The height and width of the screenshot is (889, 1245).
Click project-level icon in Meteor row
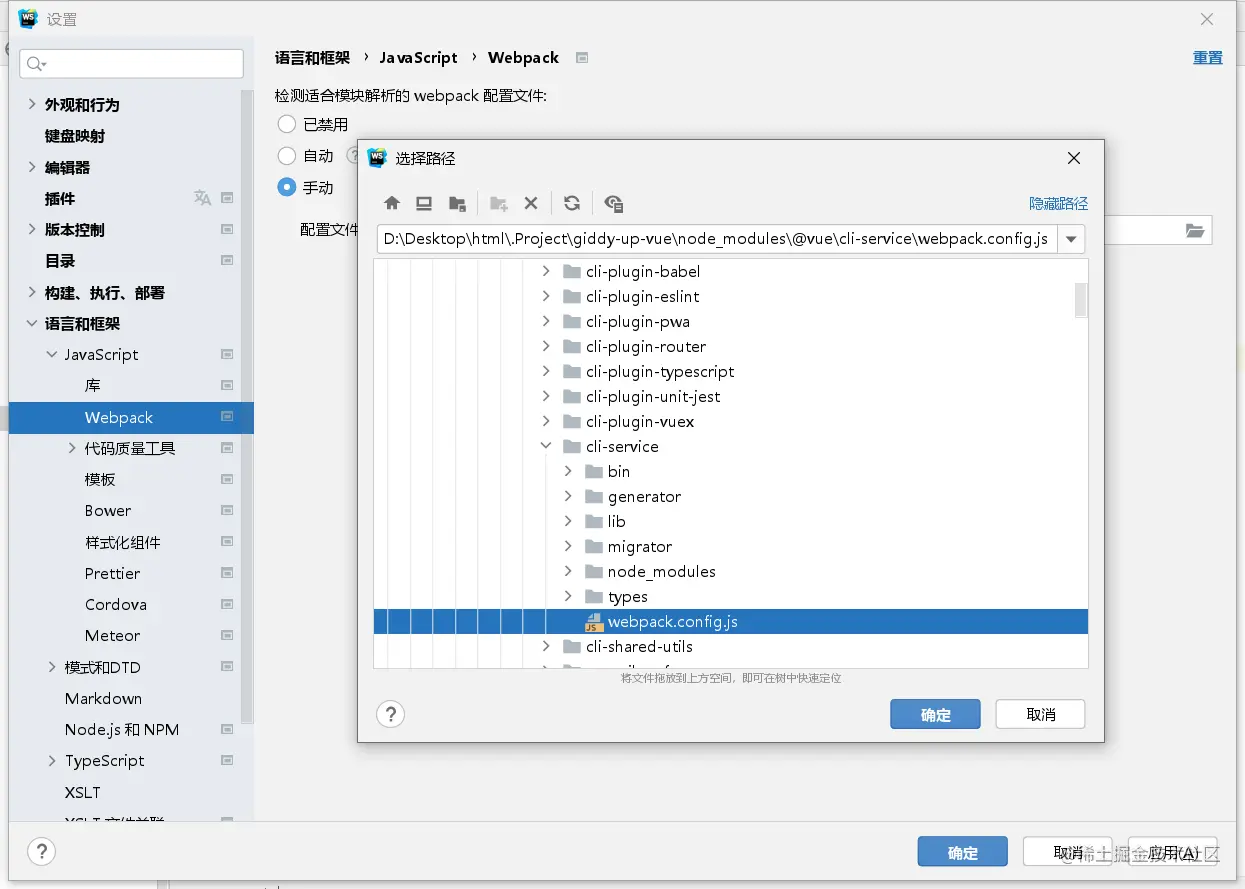[x=227, y=636]
